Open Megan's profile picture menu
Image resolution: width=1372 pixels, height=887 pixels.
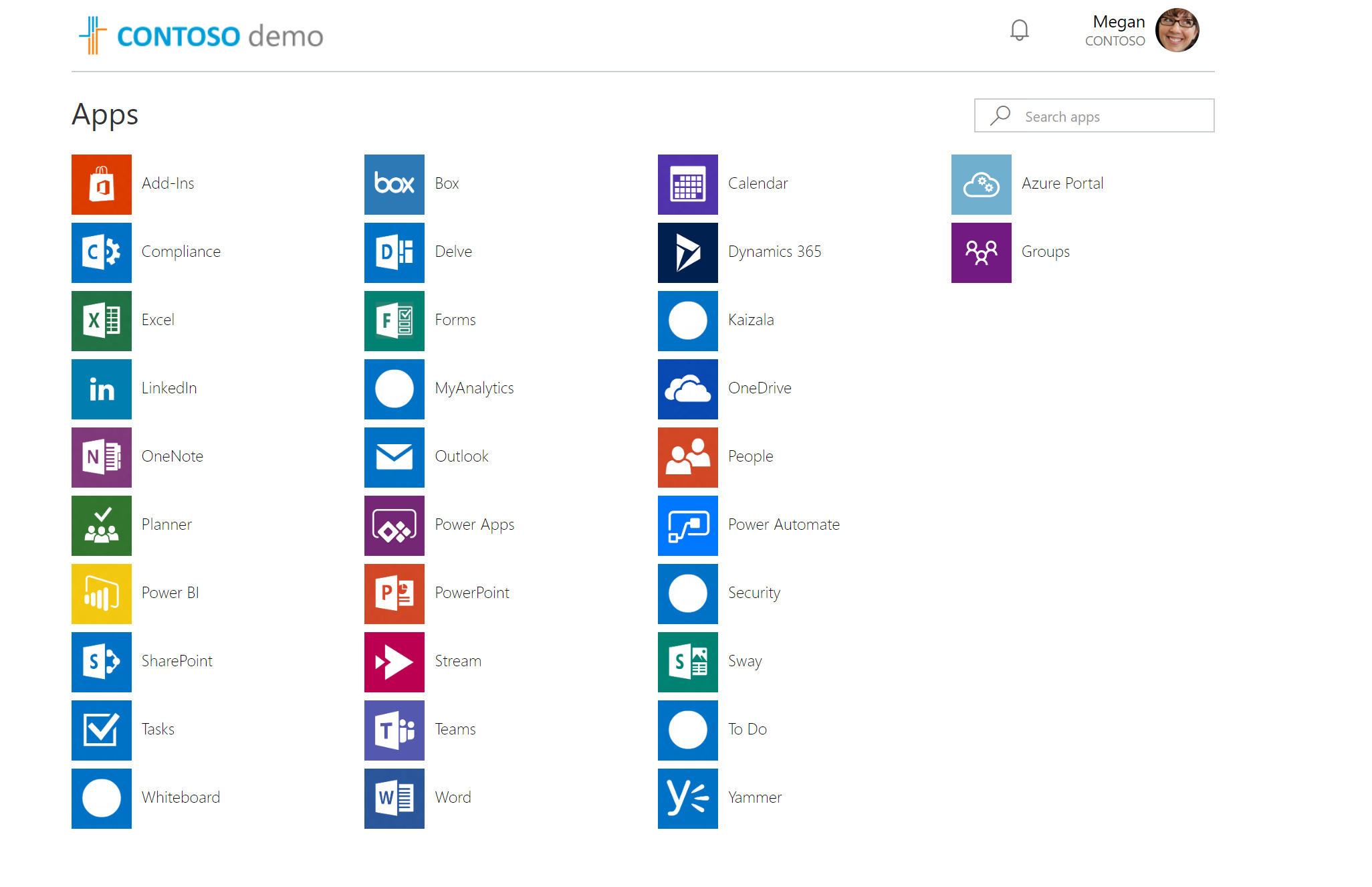coord(1177,30)
